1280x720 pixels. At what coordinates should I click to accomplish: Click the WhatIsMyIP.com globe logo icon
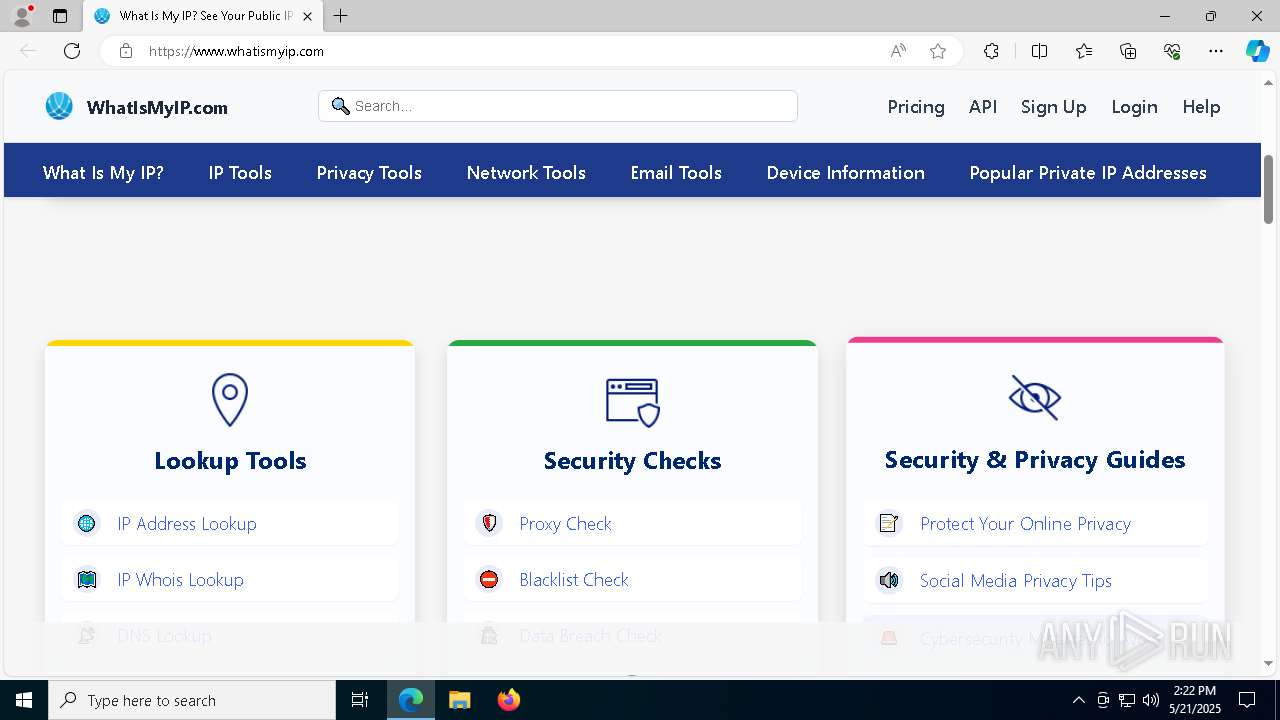pos(59,106)
